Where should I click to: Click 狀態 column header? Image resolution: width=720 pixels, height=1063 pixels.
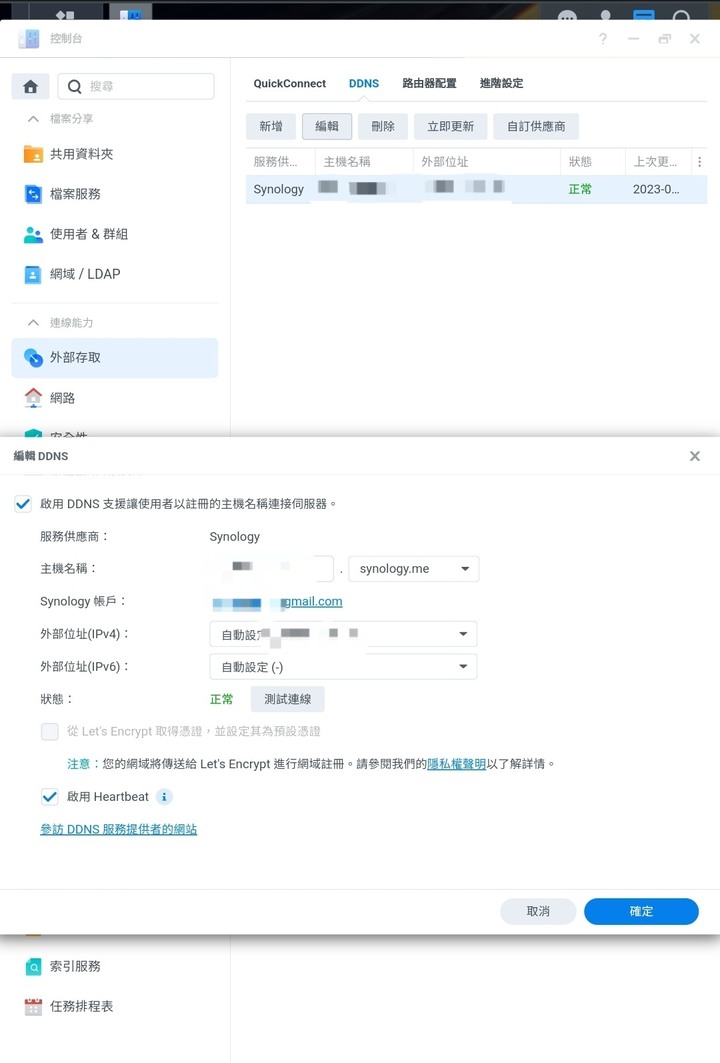(x=593, y=161)
